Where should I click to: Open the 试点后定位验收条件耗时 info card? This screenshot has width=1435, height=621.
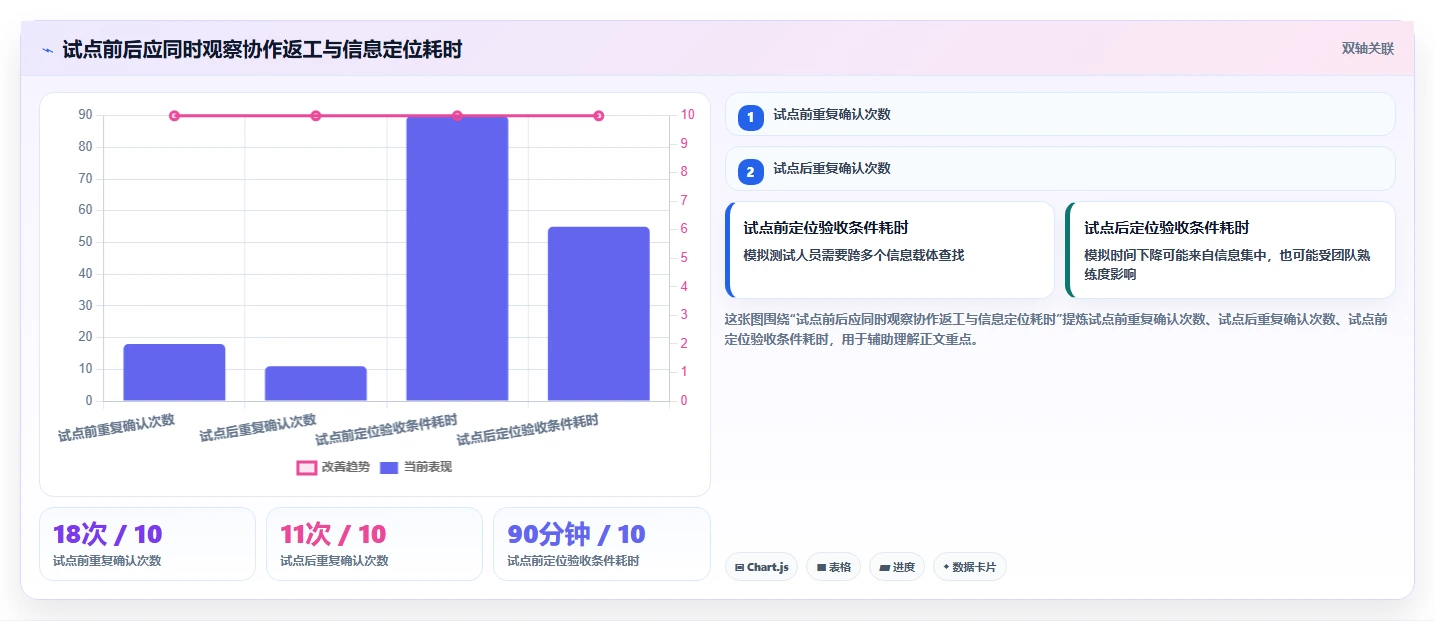[1230, 250]
